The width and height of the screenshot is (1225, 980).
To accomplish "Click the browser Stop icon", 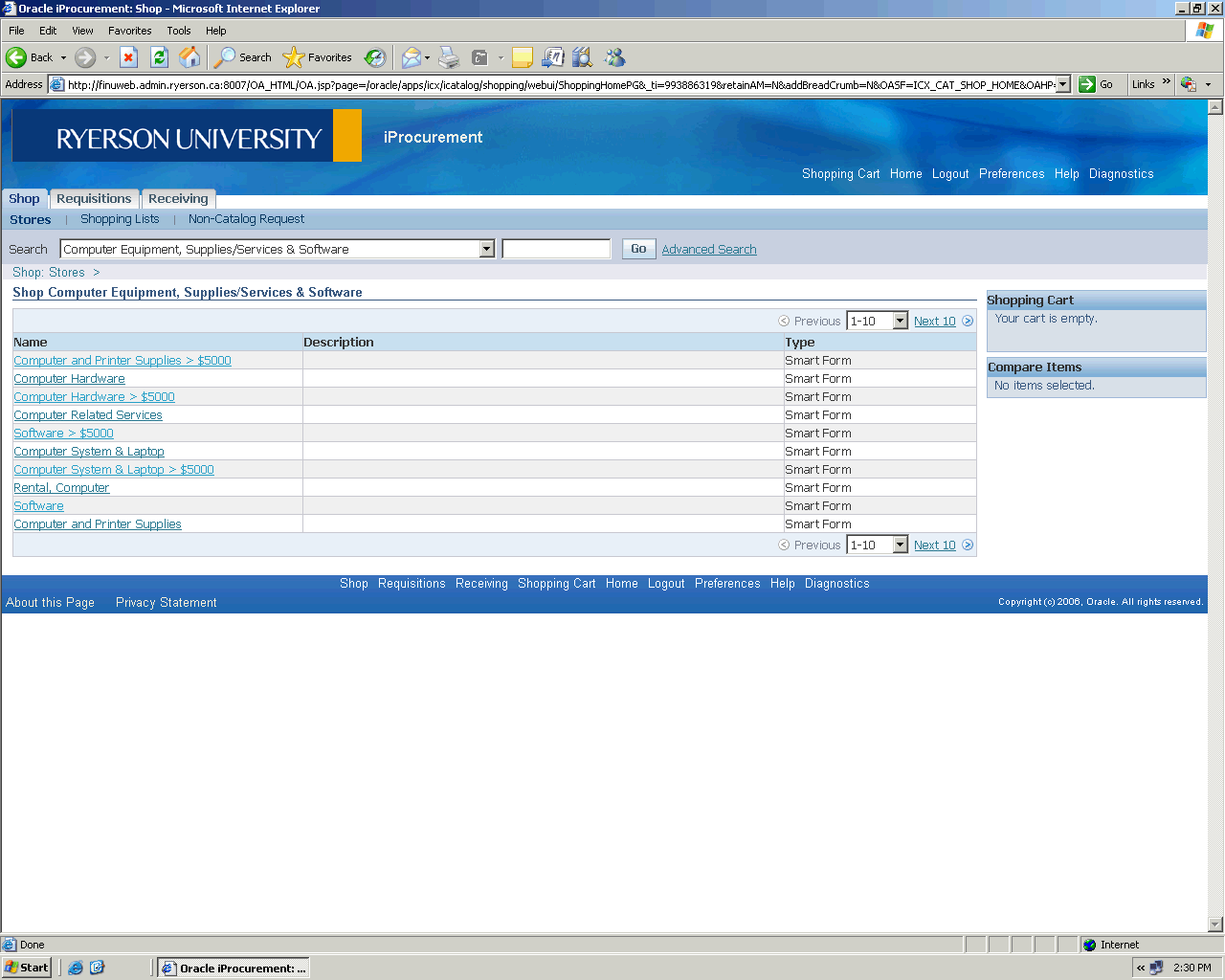I will pos(128,57).
